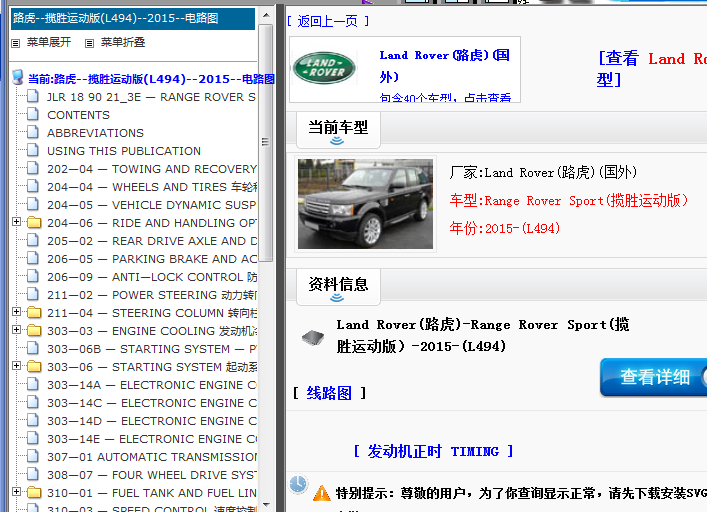Screen dimensions: 707x512
Task: Select 303-14C ELECTRONIC ENGINE tree entry
Action: (x=152, y=403)
